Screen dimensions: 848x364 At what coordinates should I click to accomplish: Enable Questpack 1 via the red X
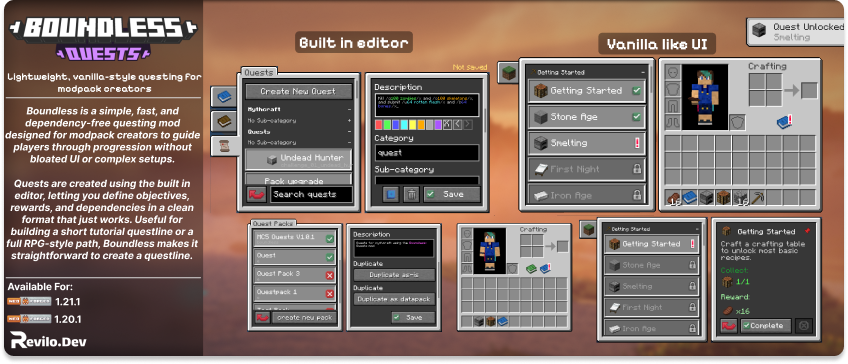coord(330,294)
